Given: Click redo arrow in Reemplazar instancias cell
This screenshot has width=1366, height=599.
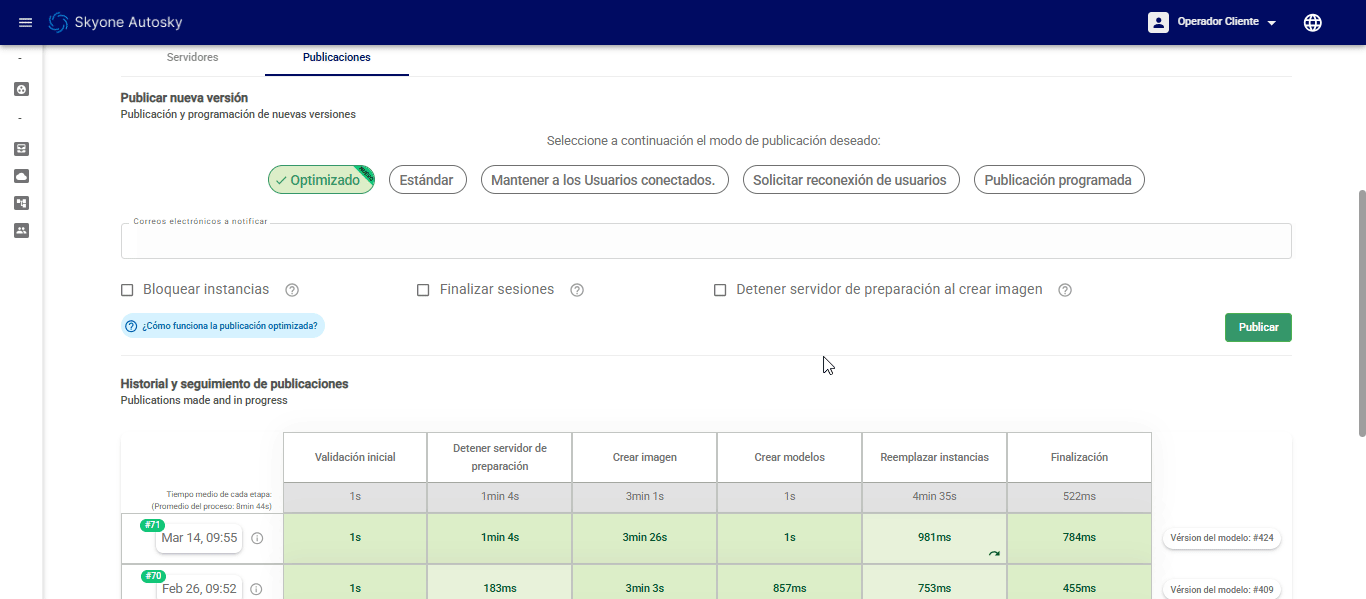Looking at the screenshot, I should tap(993, 553).
